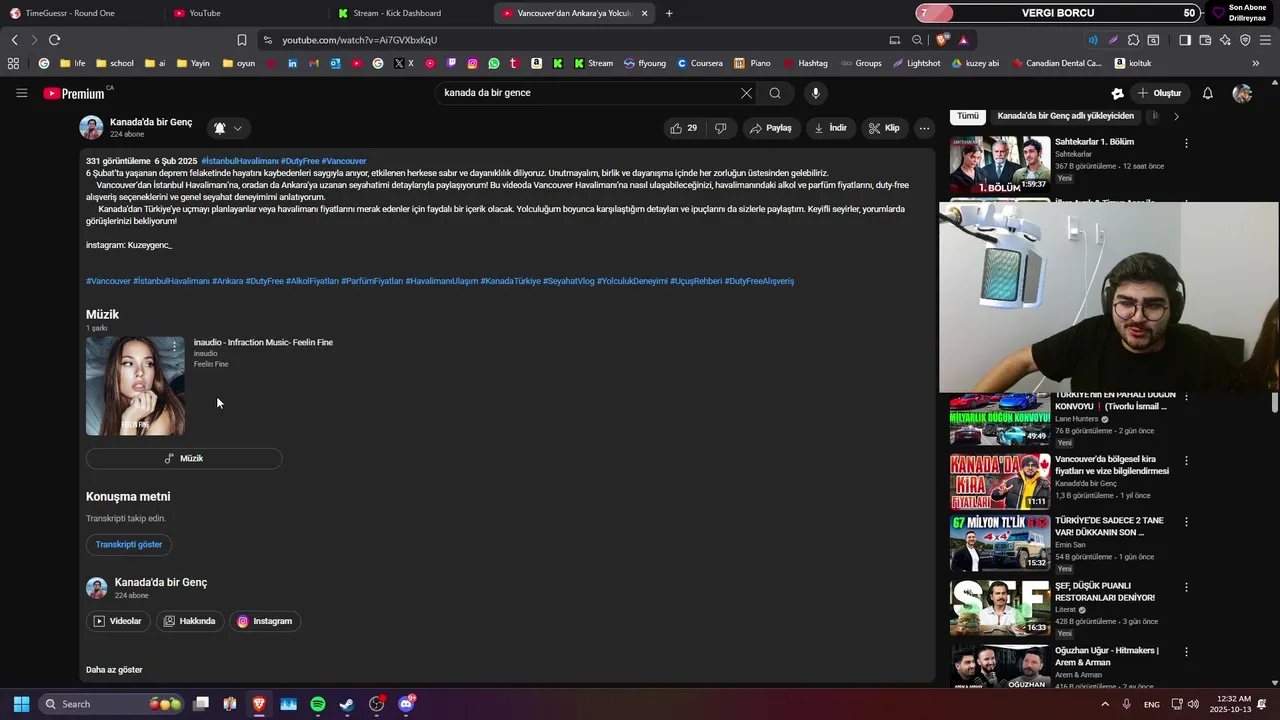Toggle the browser sidebar panel
Image resolution: width=1280 pixels, height=720 pixels.
pyautogui.click(x=1185, y=40)
